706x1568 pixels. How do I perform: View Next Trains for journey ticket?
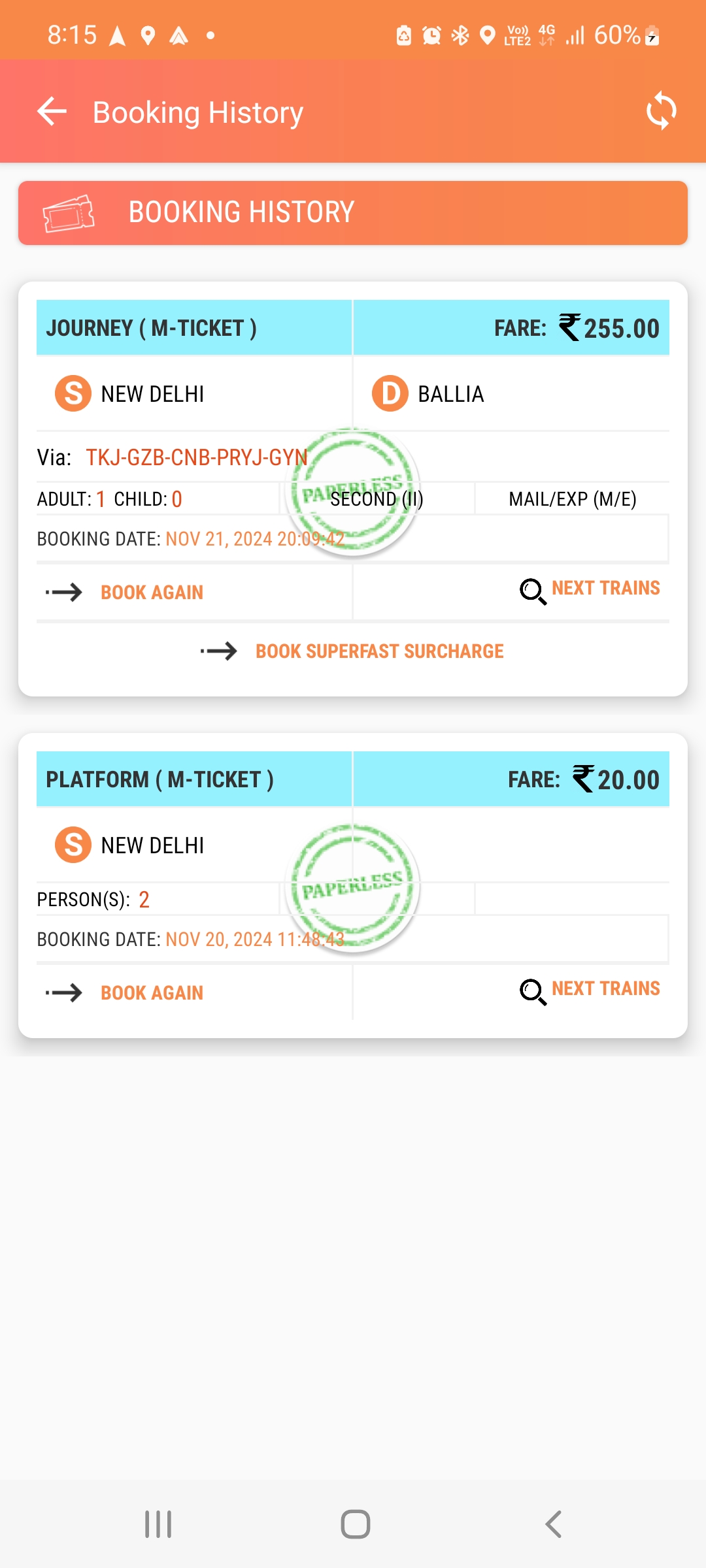click(x=606, y=588)
